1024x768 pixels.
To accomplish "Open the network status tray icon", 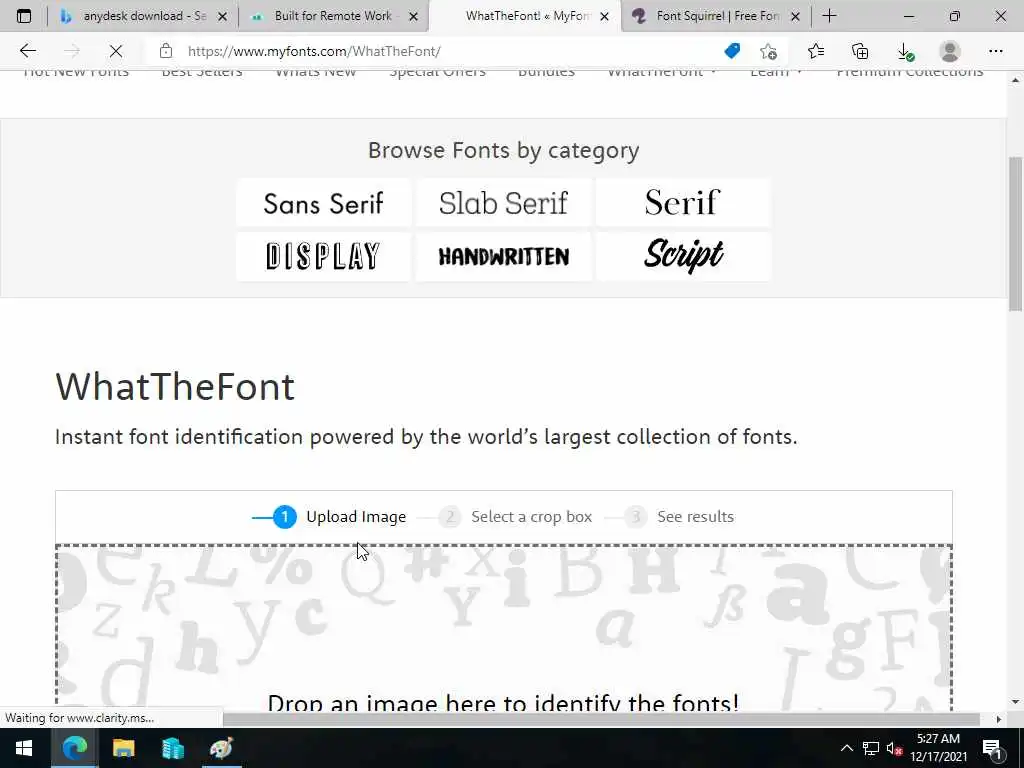I will 871,748.
